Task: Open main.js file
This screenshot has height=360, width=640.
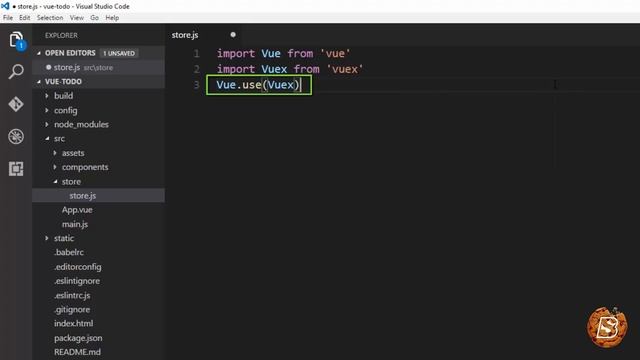Action: [x=75, y=224]
